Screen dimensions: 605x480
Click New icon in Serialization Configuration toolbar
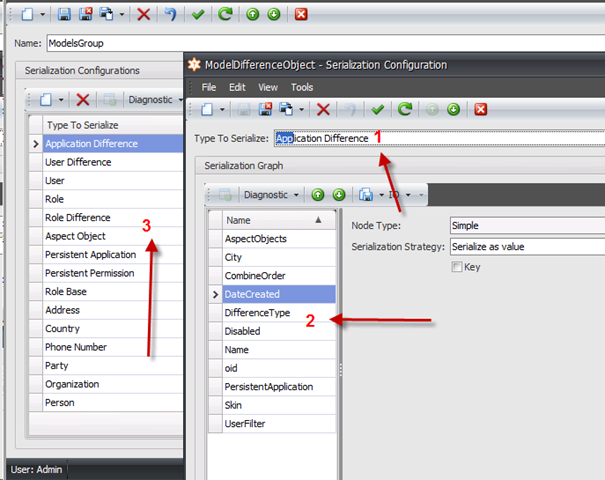(x=207, y=110)
